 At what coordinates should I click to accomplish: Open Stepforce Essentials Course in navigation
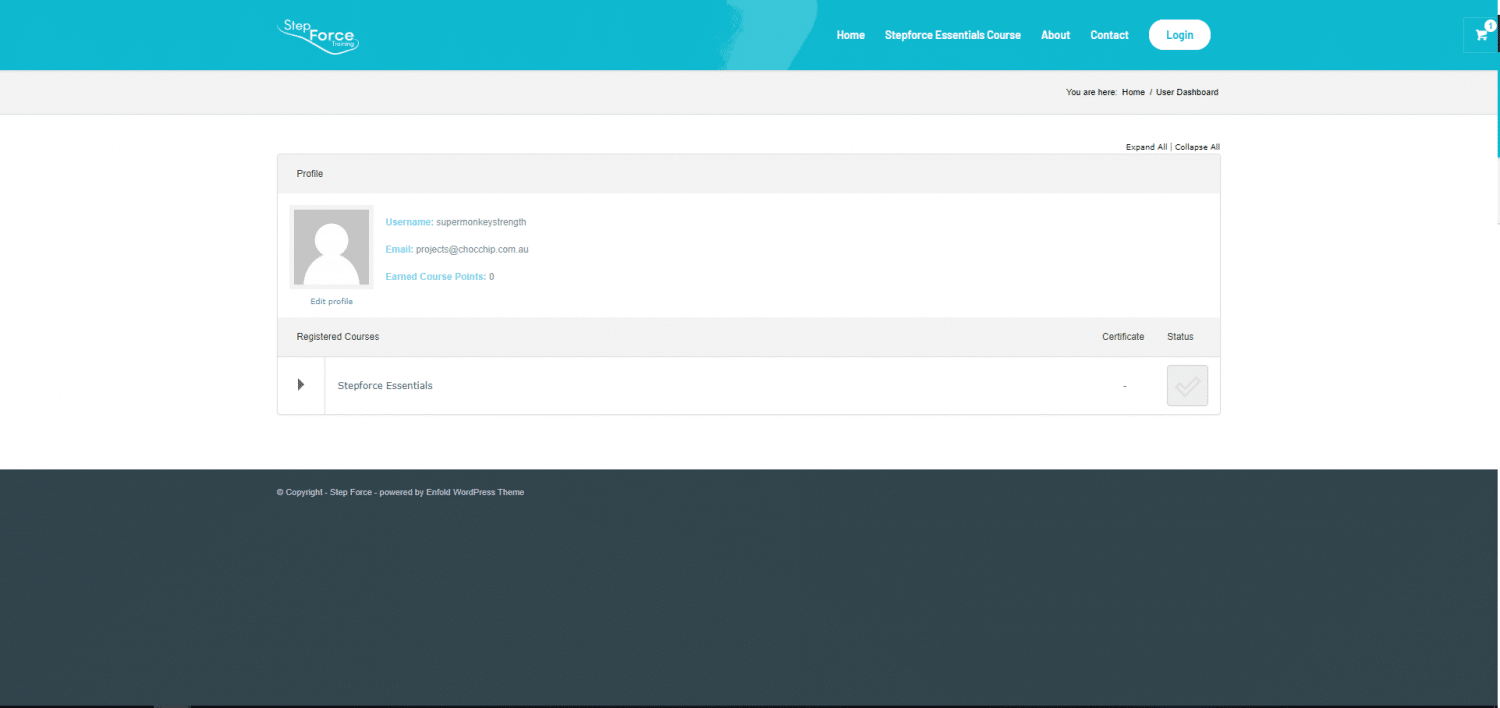[952, 35]
